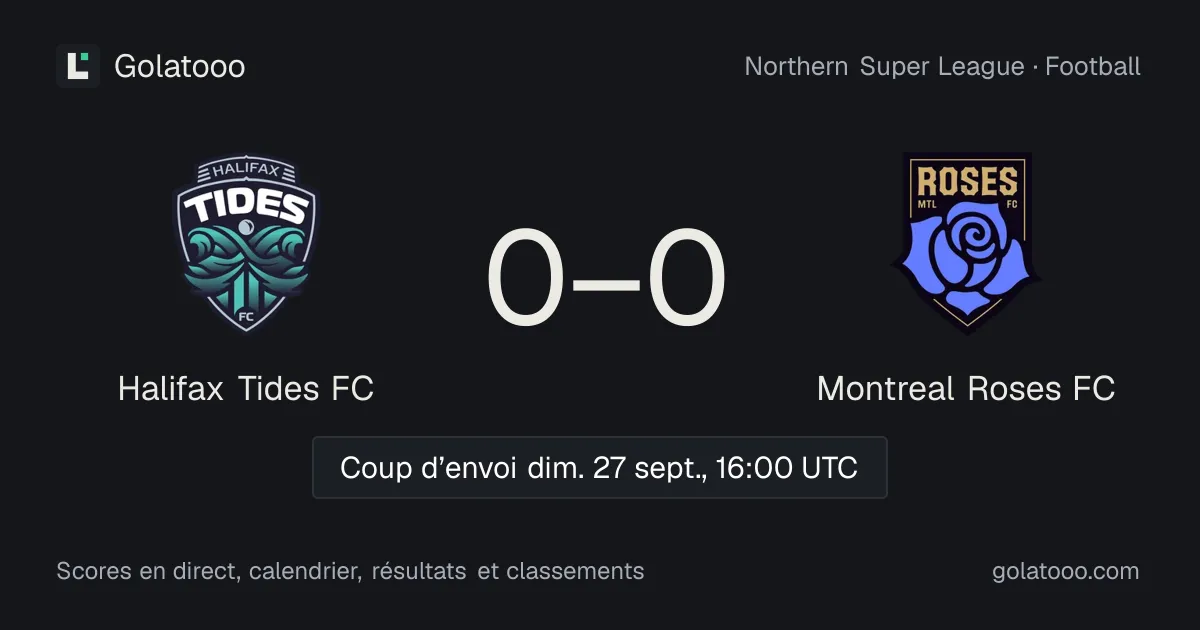Open the golatooo.com link

coord(1065,571)
